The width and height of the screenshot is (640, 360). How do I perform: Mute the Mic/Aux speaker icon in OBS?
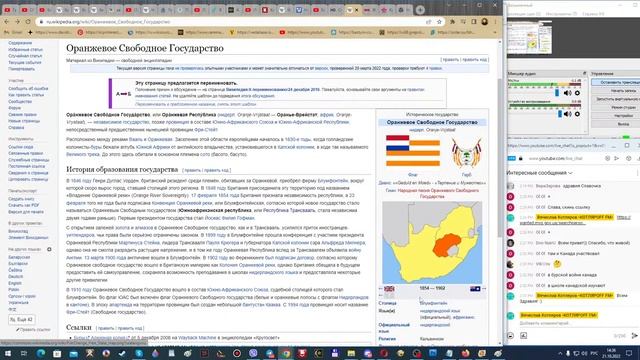567,93
